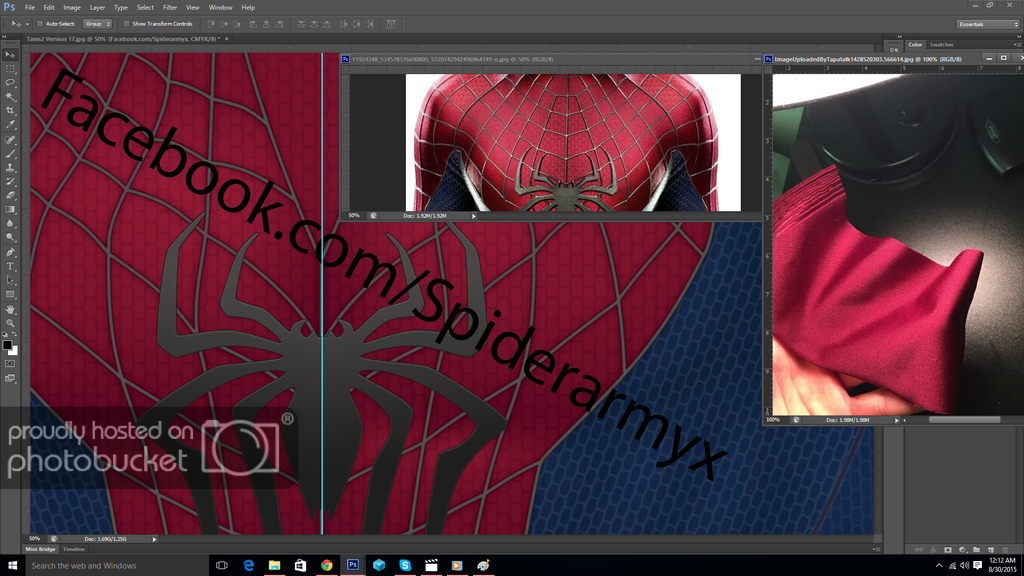Select the Magic Wand tool
The height and width of the screenshot is (576, 1024).
point(10,97)
